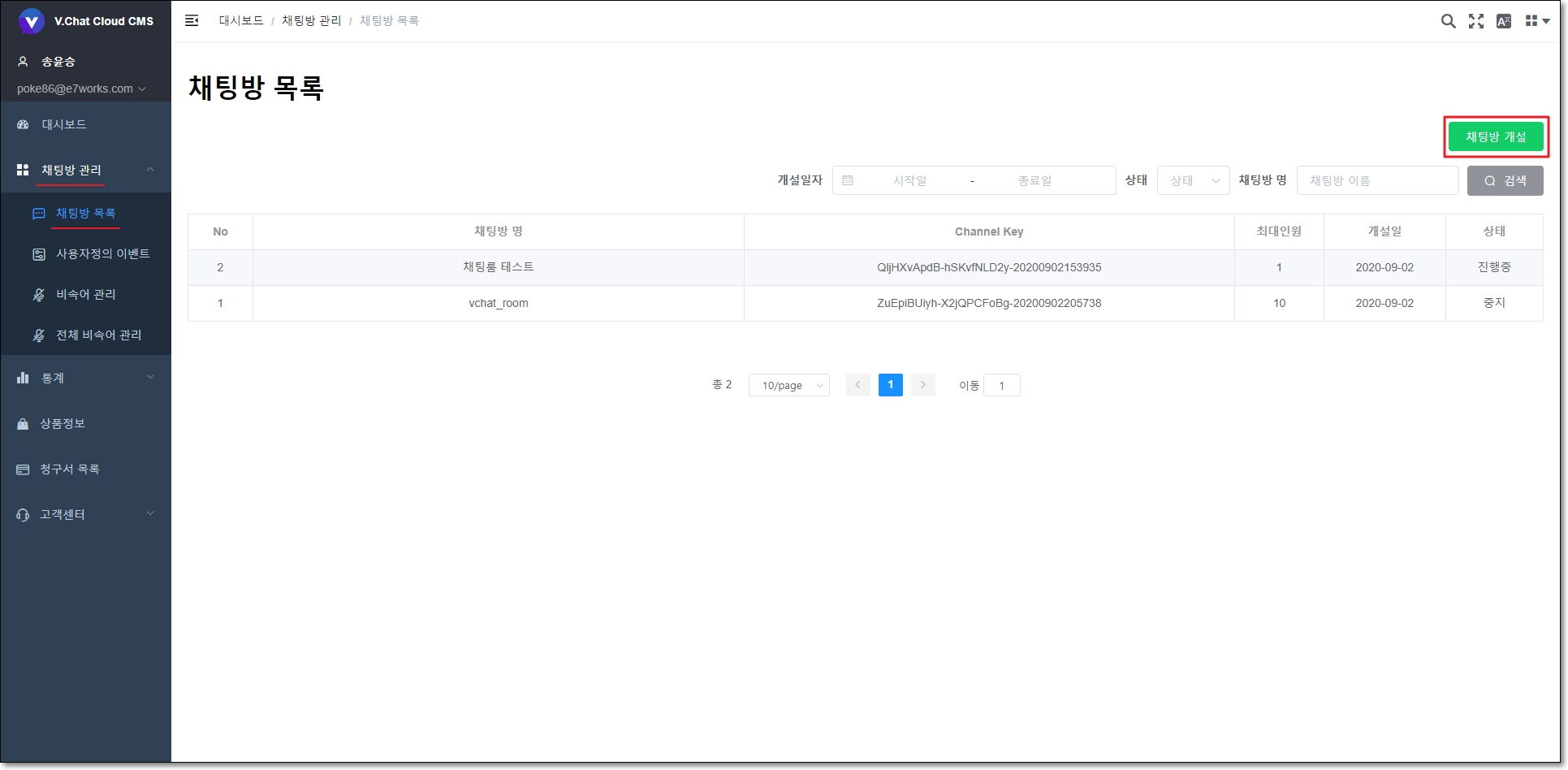Viewport: 1568px width, 770px height.
Task: Open the language translation icon
Action: point(1503,21)
